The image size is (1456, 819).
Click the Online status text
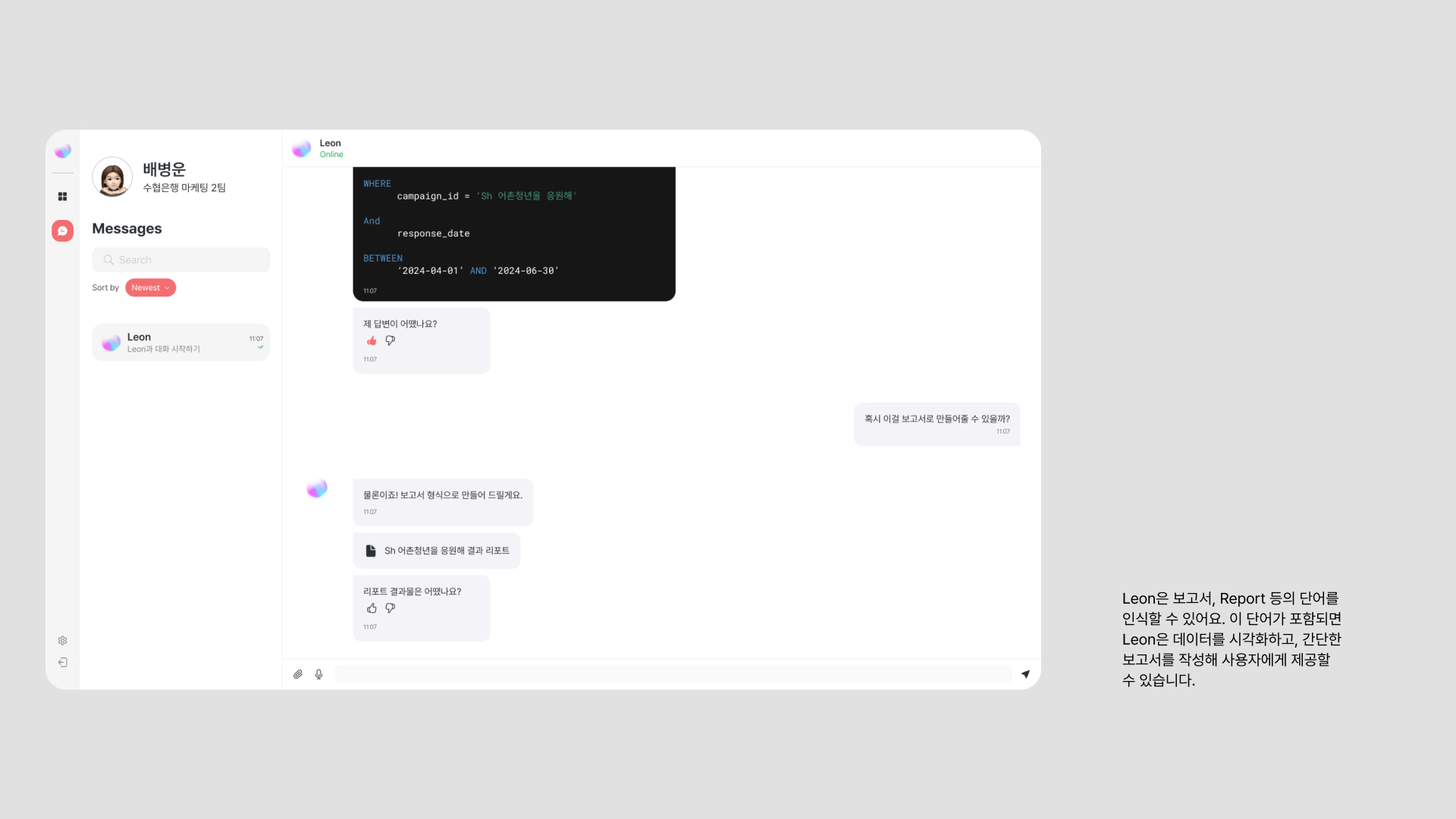coord(331,155)
